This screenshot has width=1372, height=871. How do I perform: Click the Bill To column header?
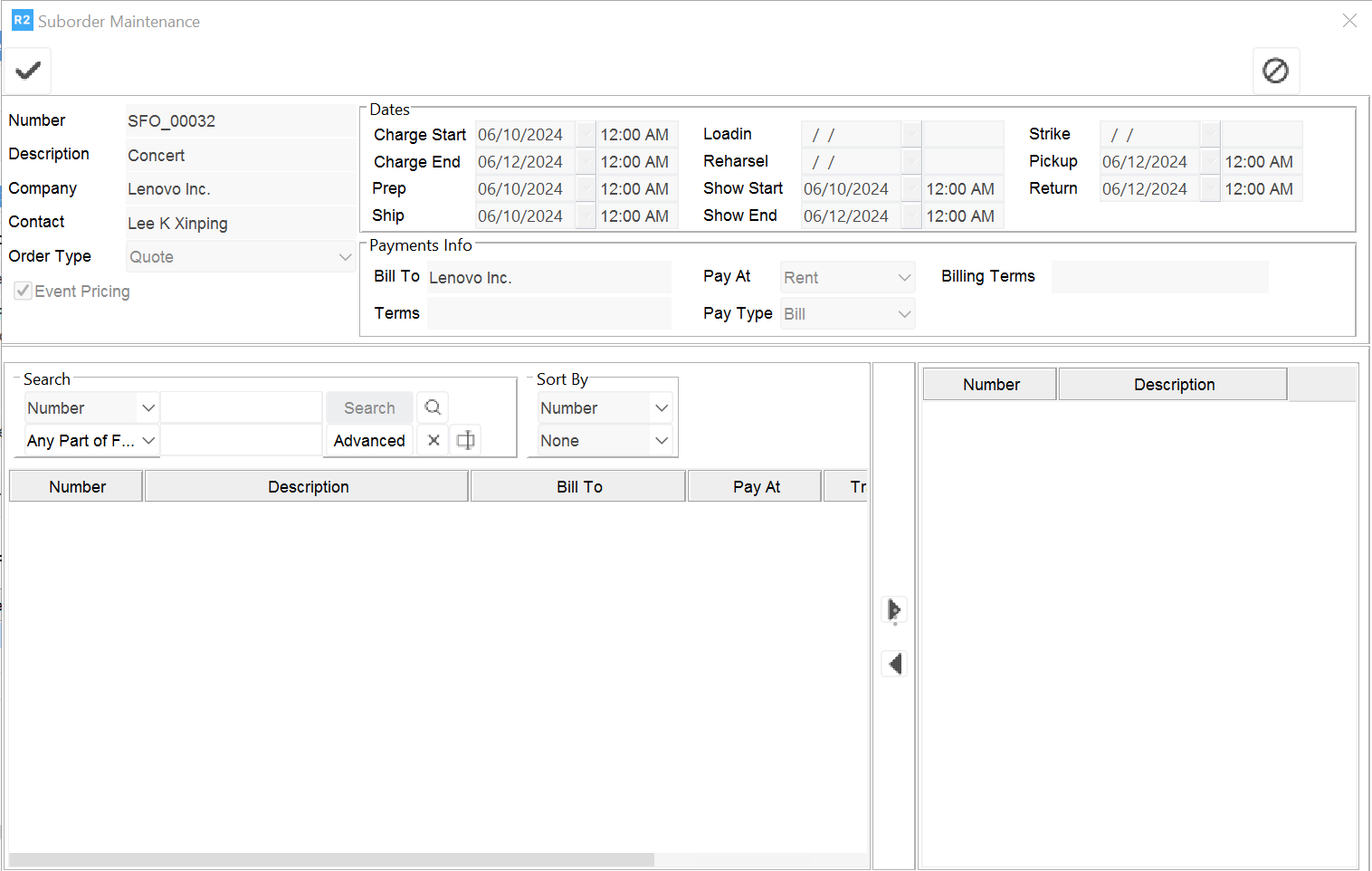pos(578,486)
